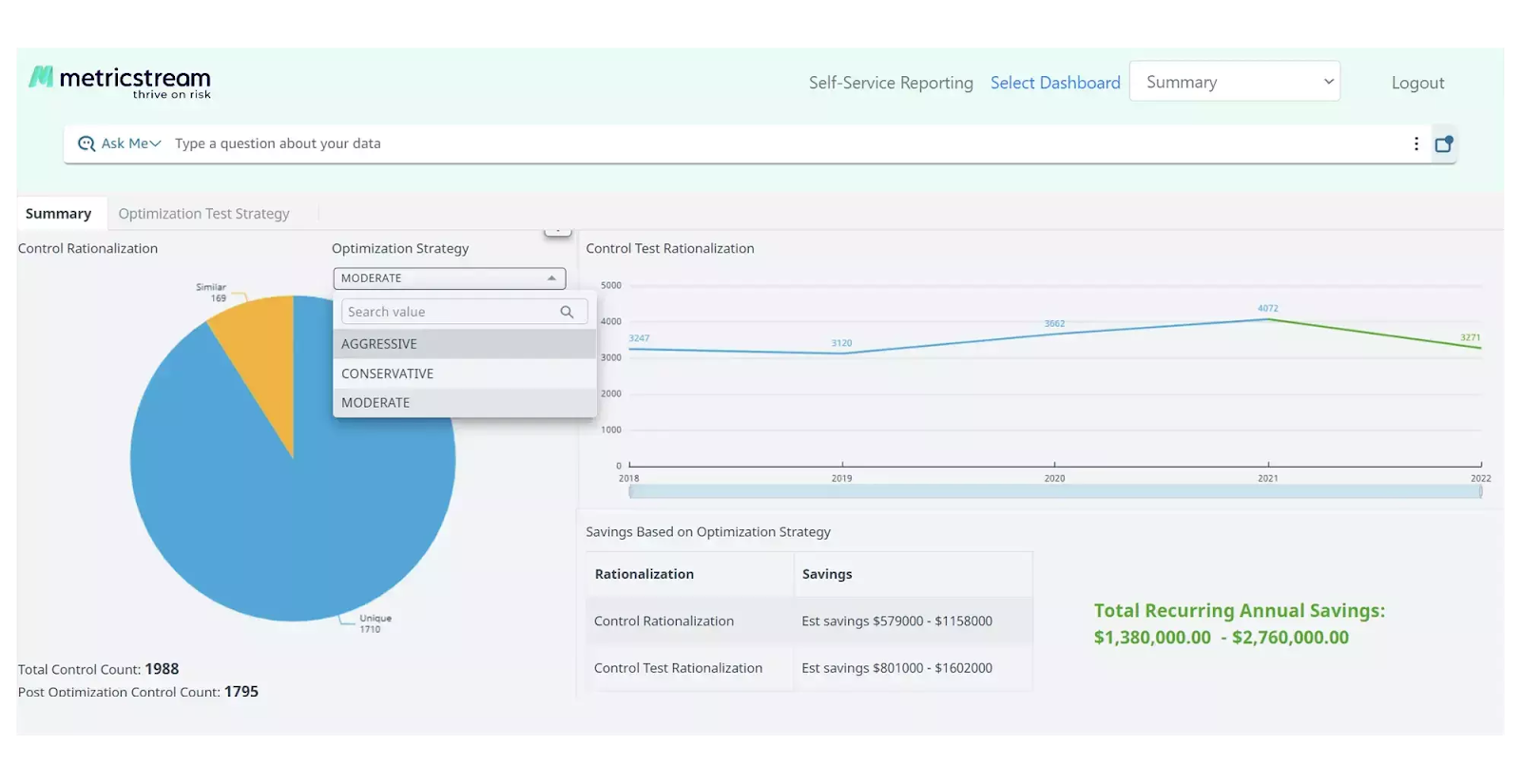The width and height of the screenshot is (1521, 784).
Task: Click the MetricStream logo
Action: click(120, 82)
